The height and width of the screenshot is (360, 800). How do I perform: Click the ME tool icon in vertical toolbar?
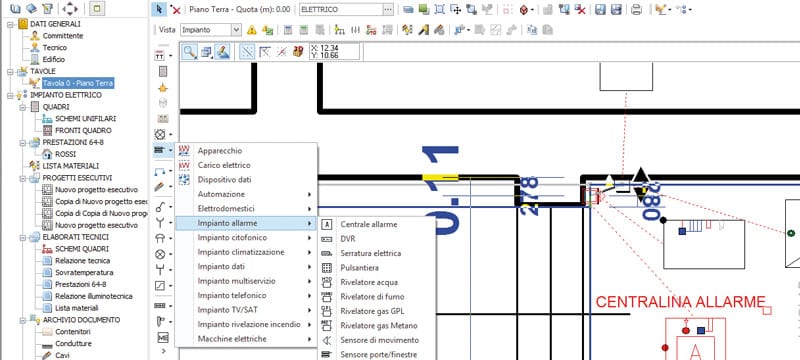[163, 337]
